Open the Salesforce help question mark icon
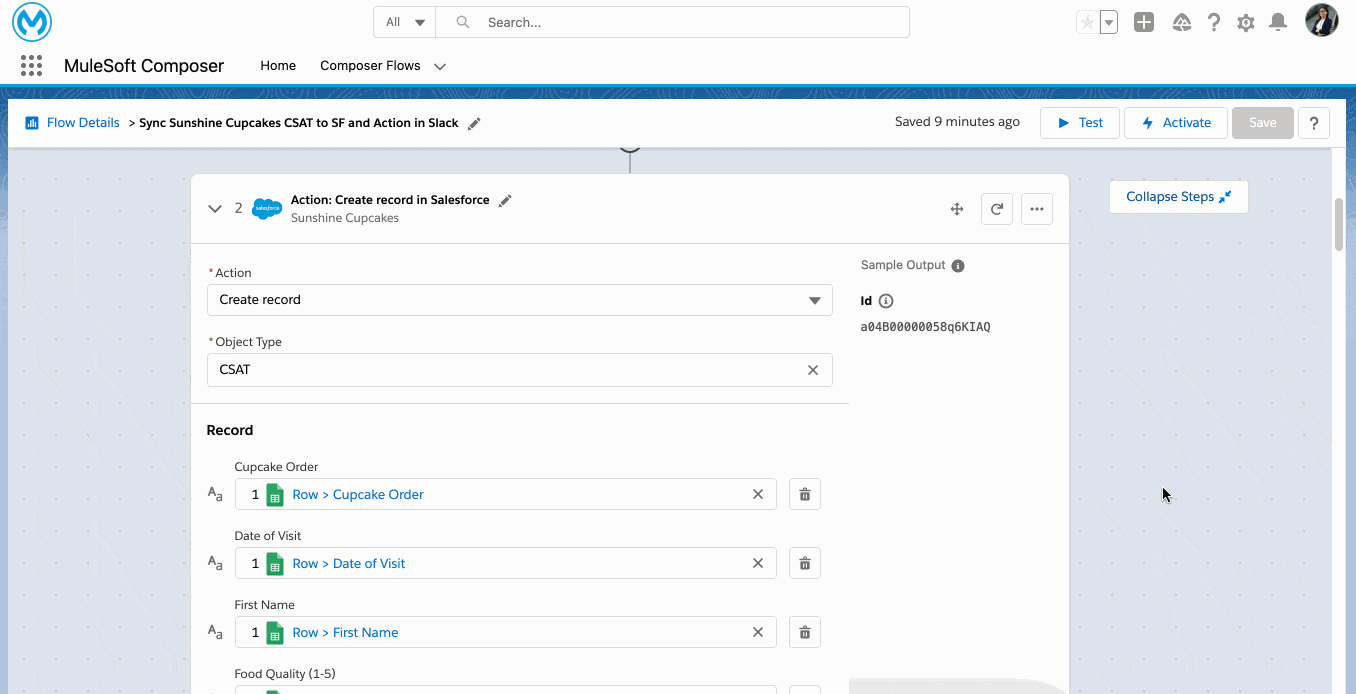 tap(1214, 22)
